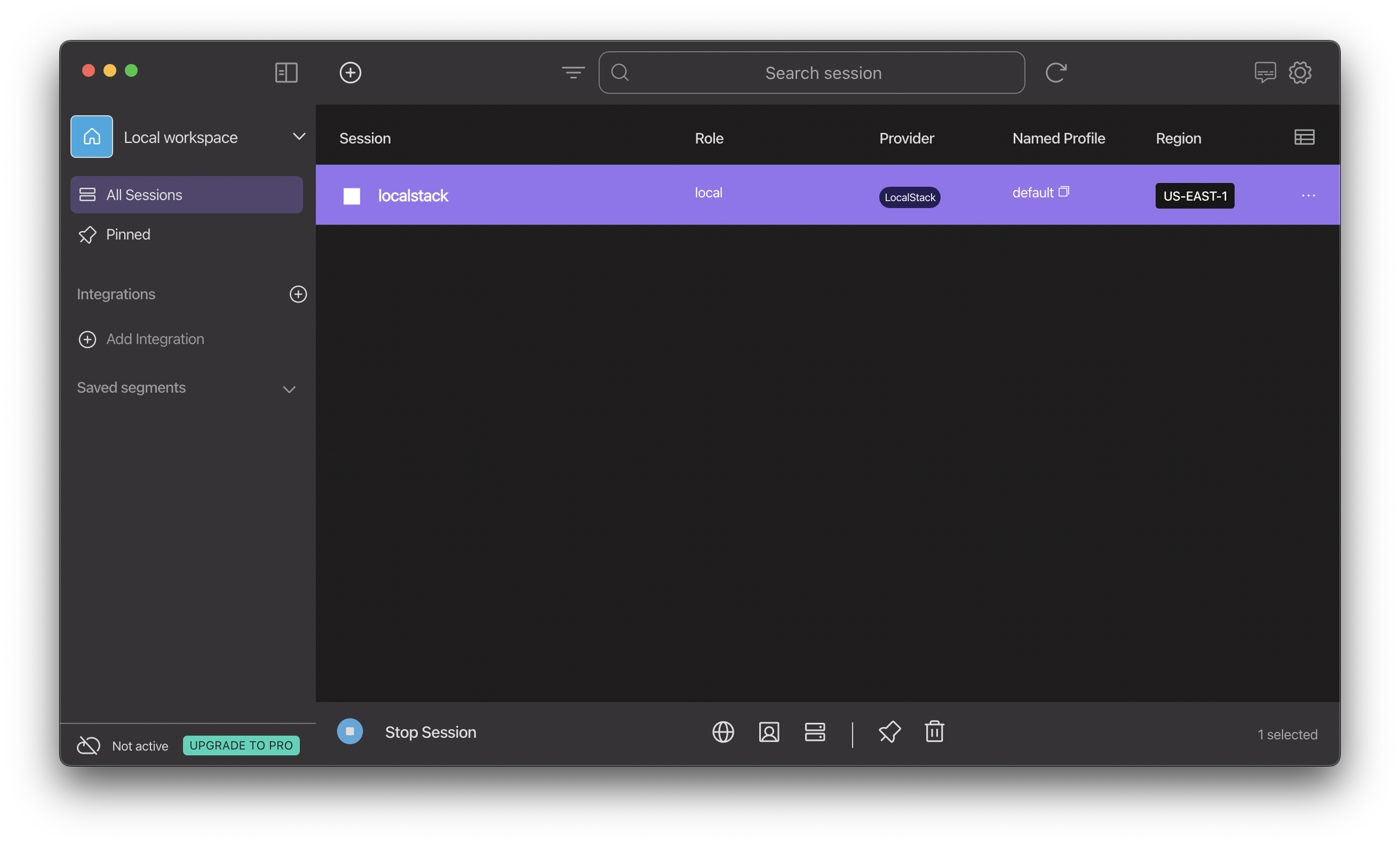The height and width of the screenshot is (845, 1400).
Task: Expand the Local workspace dropdown
Action: point(299,137)
